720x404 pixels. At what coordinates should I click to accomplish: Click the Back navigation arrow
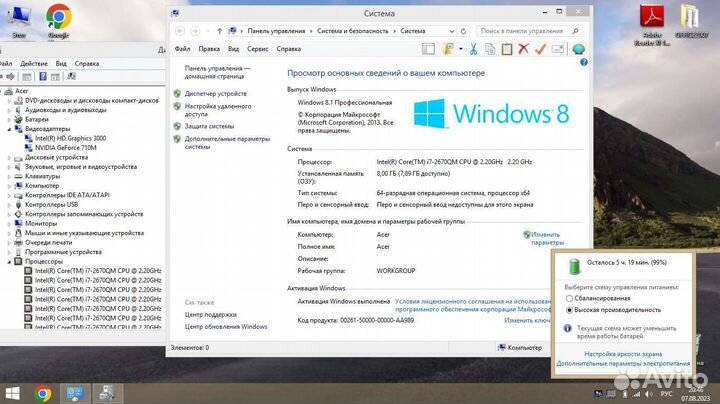point(180,31)
